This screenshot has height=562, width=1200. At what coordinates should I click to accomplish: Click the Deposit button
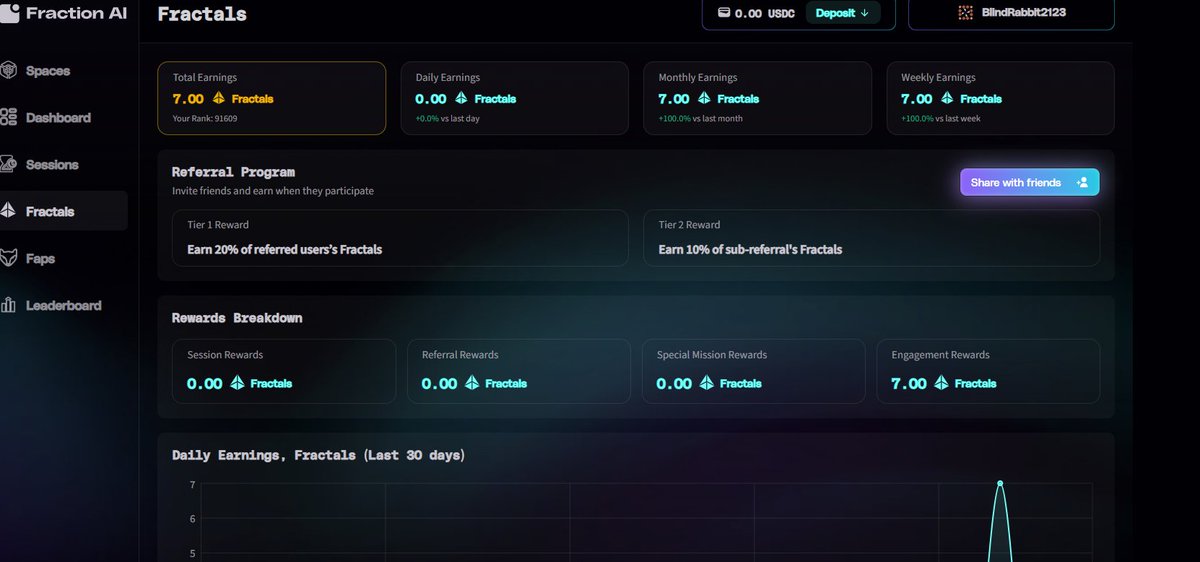click(x=843, y=13)
